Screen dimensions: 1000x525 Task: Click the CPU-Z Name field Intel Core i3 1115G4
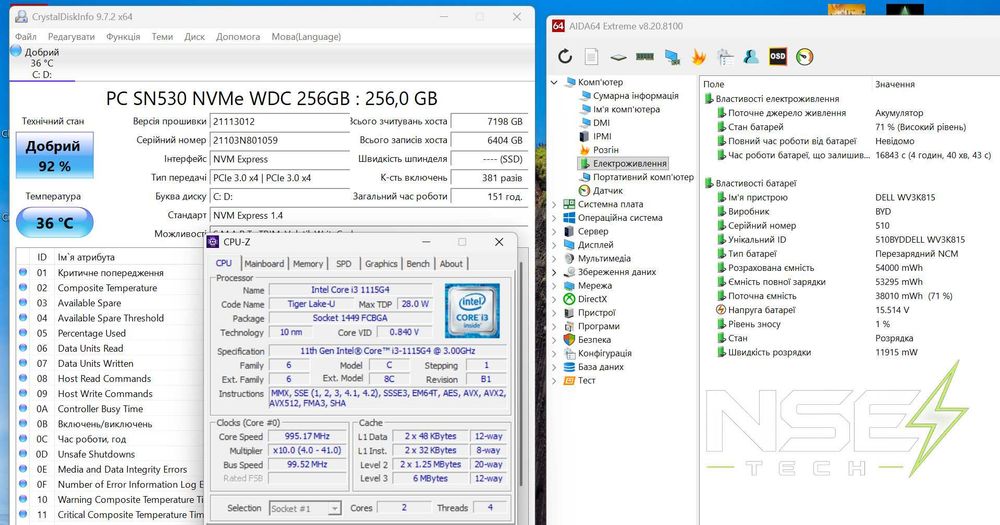point(350,290)
